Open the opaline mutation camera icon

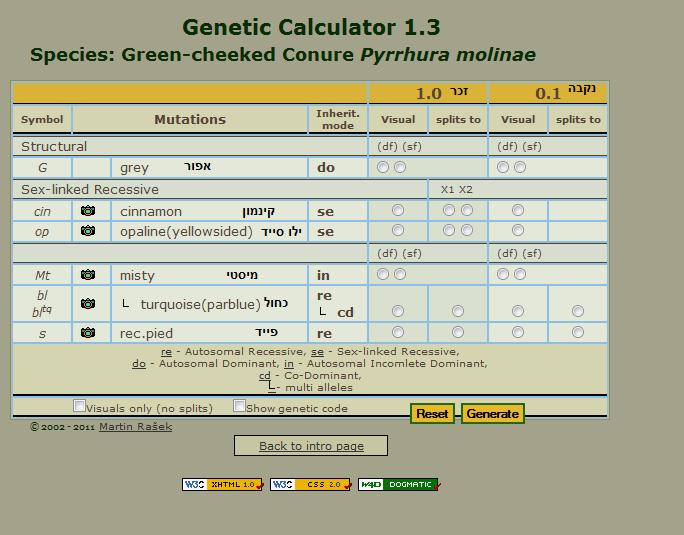pyautogui.click(x=88, y=231)
